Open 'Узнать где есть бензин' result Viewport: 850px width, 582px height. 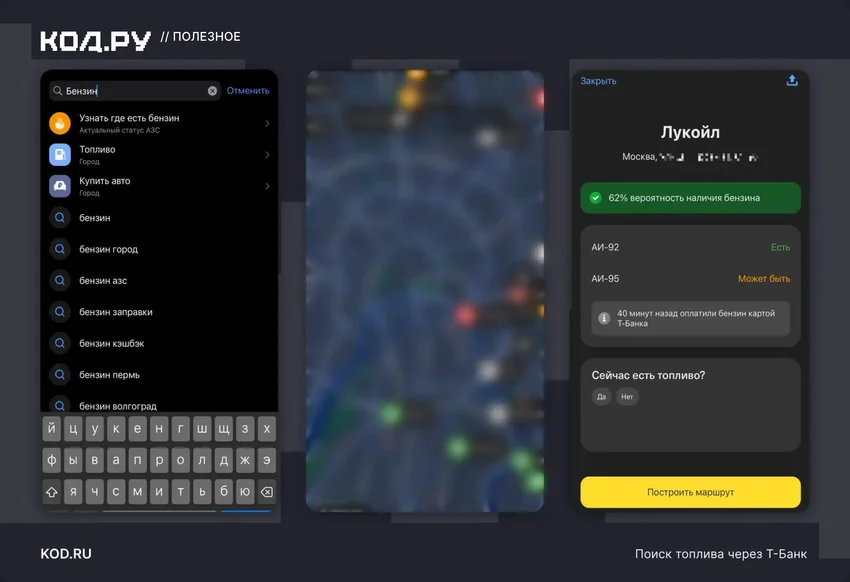tap(159, 124)
